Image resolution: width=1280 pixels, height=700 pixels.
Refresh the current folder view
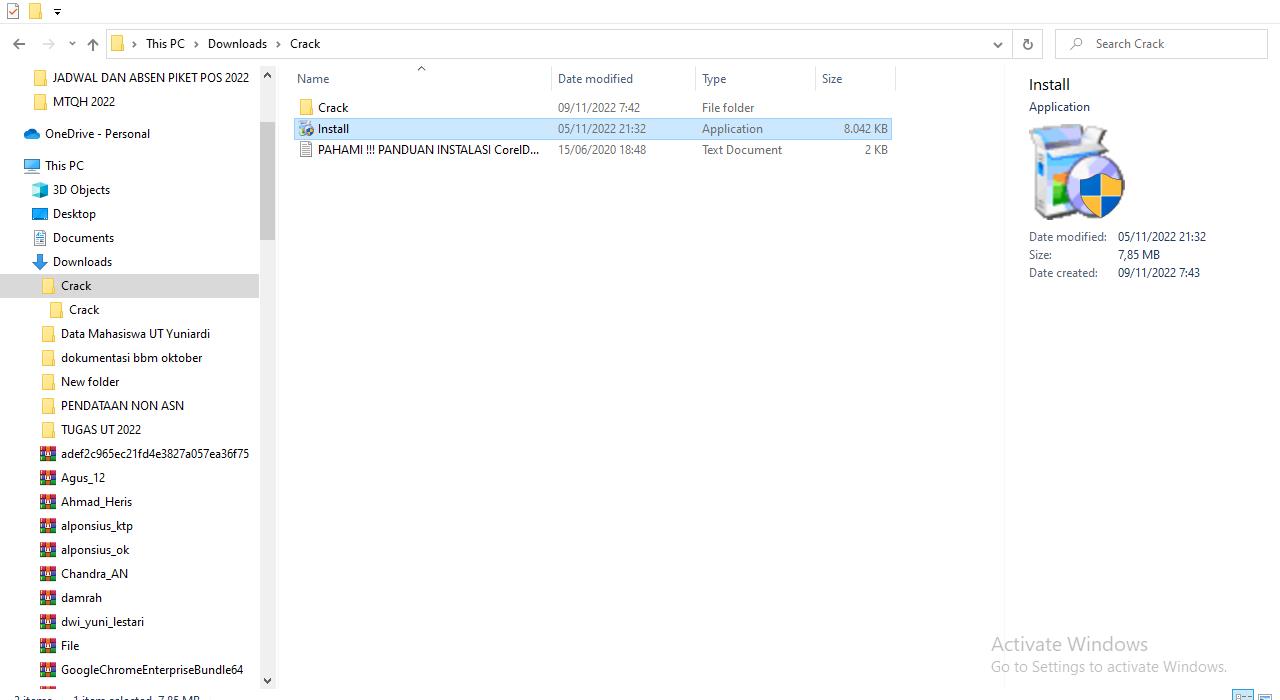pos(1027,44)
